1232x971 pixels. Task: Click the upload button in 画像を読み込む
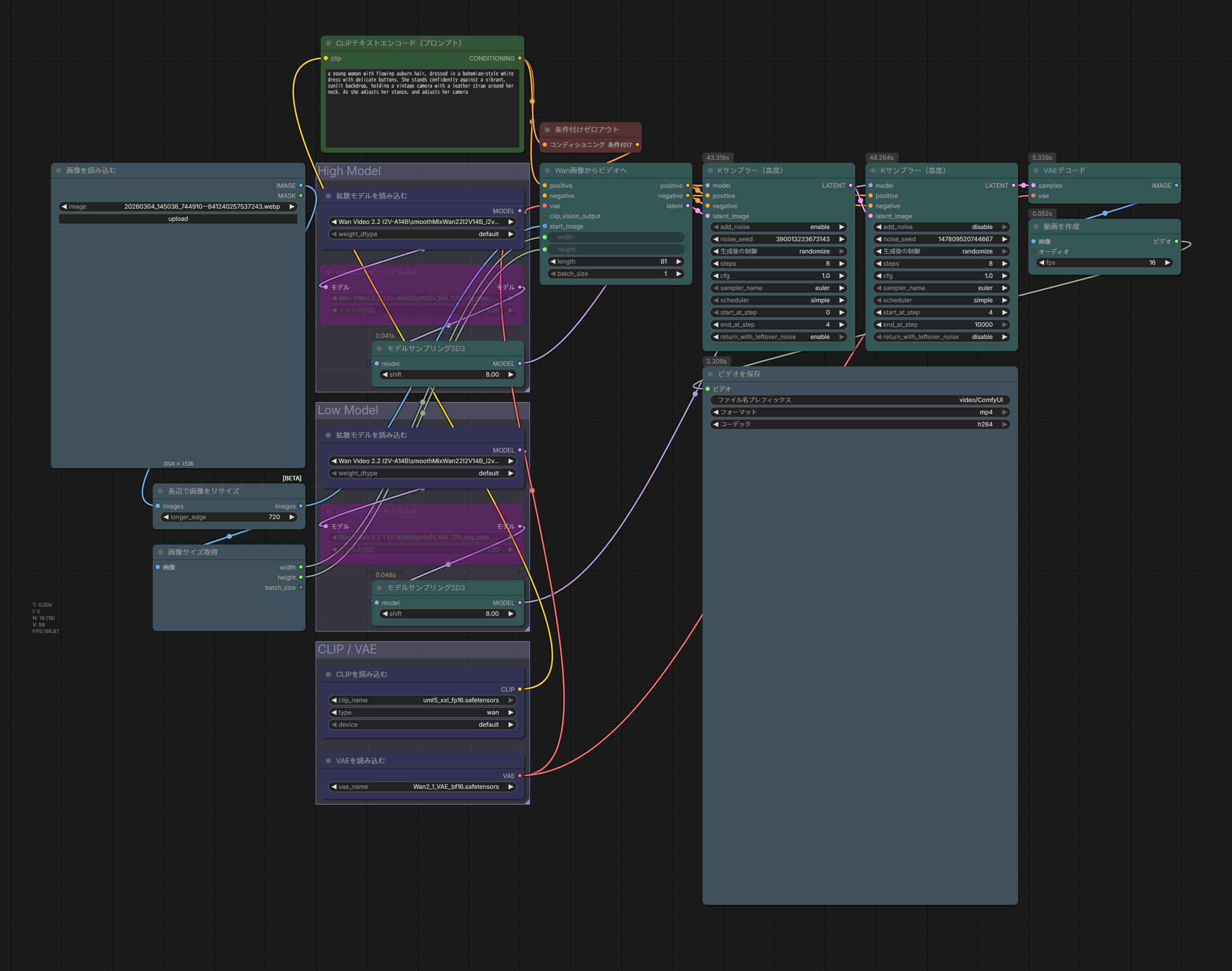(178, 219)
